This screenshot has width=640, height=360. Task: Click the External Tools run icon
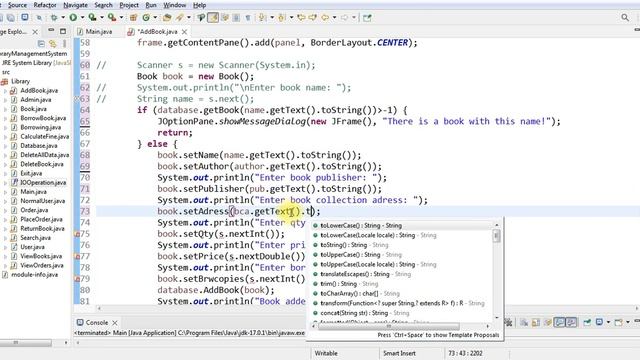(111, 18)
